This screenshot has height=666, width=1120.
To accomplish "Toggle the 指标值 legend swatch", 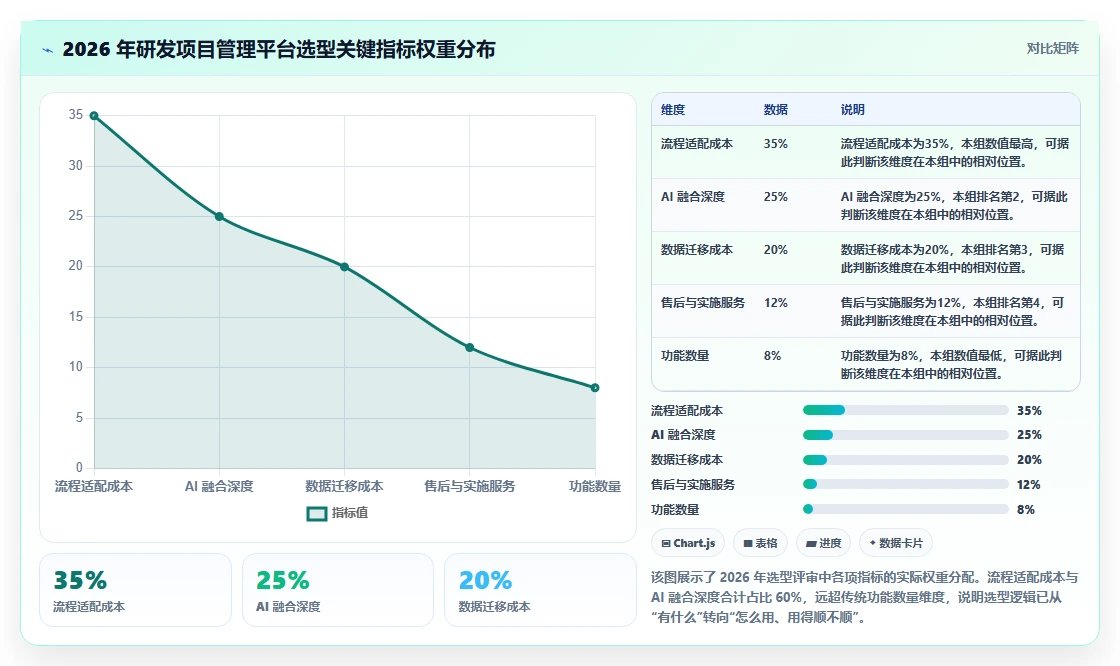I will (x=316, y=513).
